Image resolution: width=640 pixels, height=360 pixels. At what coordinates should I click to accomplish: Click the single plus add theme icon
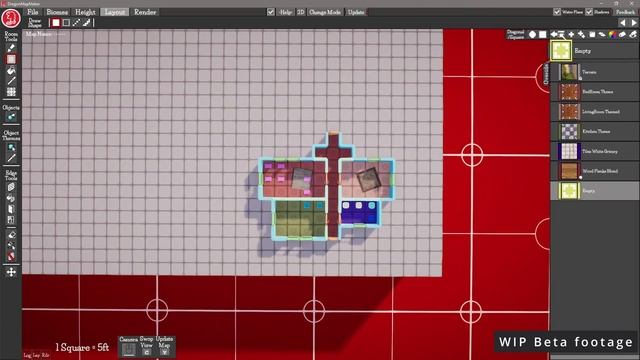click(x=571, y=35)
